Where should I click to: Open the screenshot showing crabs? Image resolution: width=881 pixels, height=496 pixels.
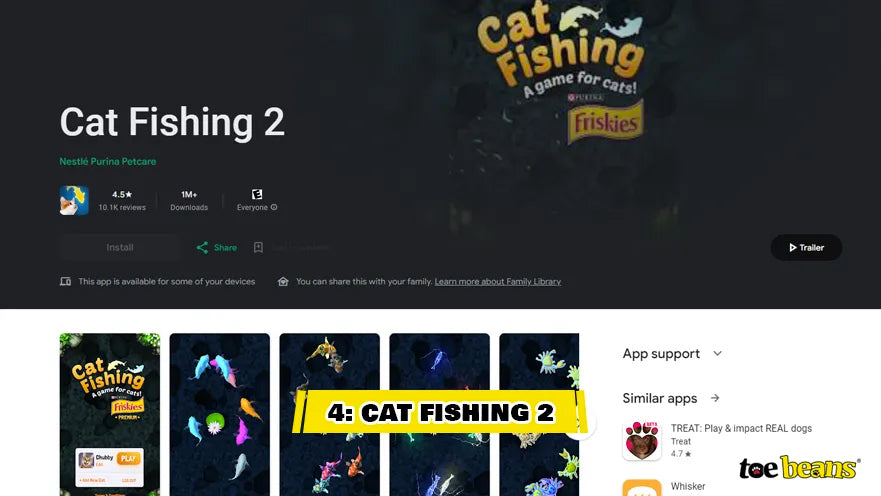tap(539, 415)
